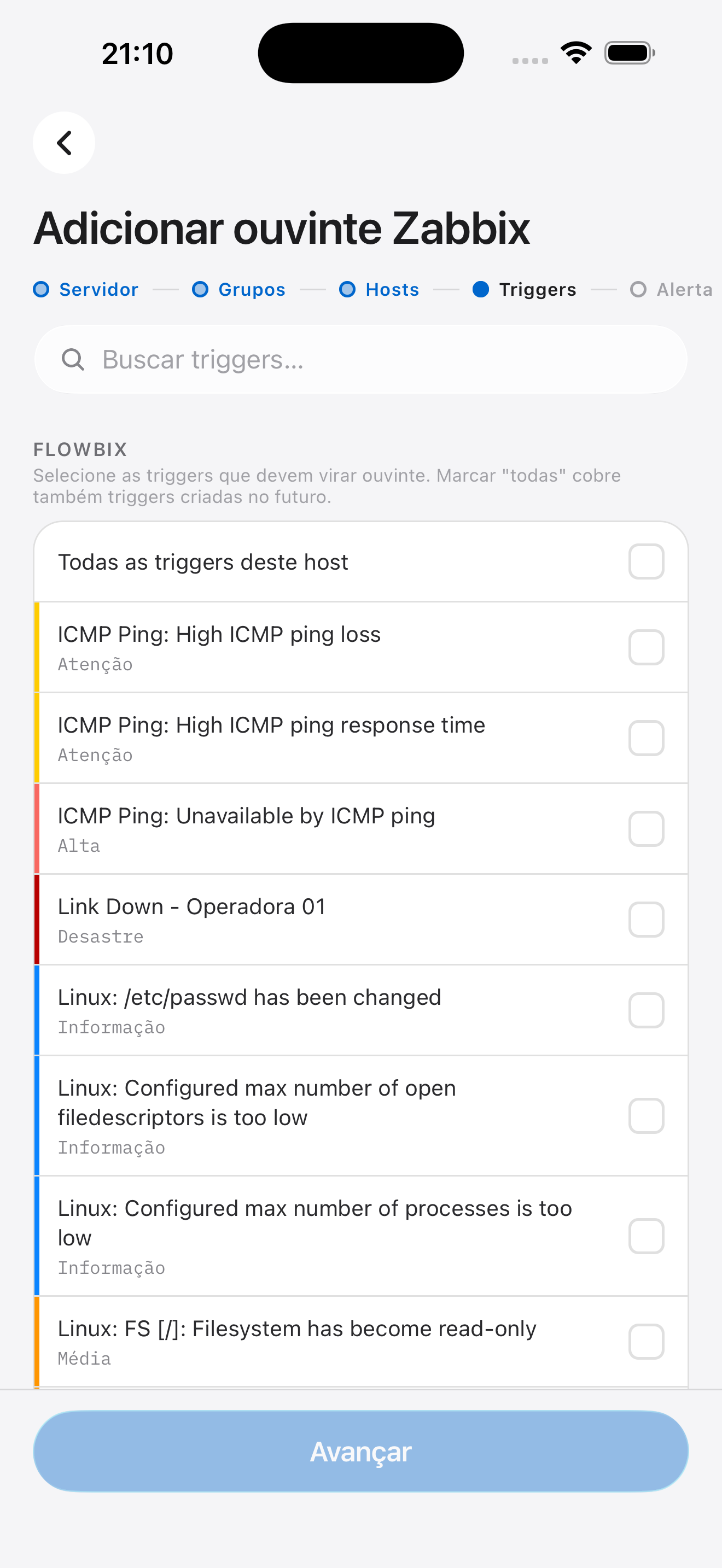The image size is (722, 1568).
Task: Go to the Servidor step tab
Action: coord(98,290)
